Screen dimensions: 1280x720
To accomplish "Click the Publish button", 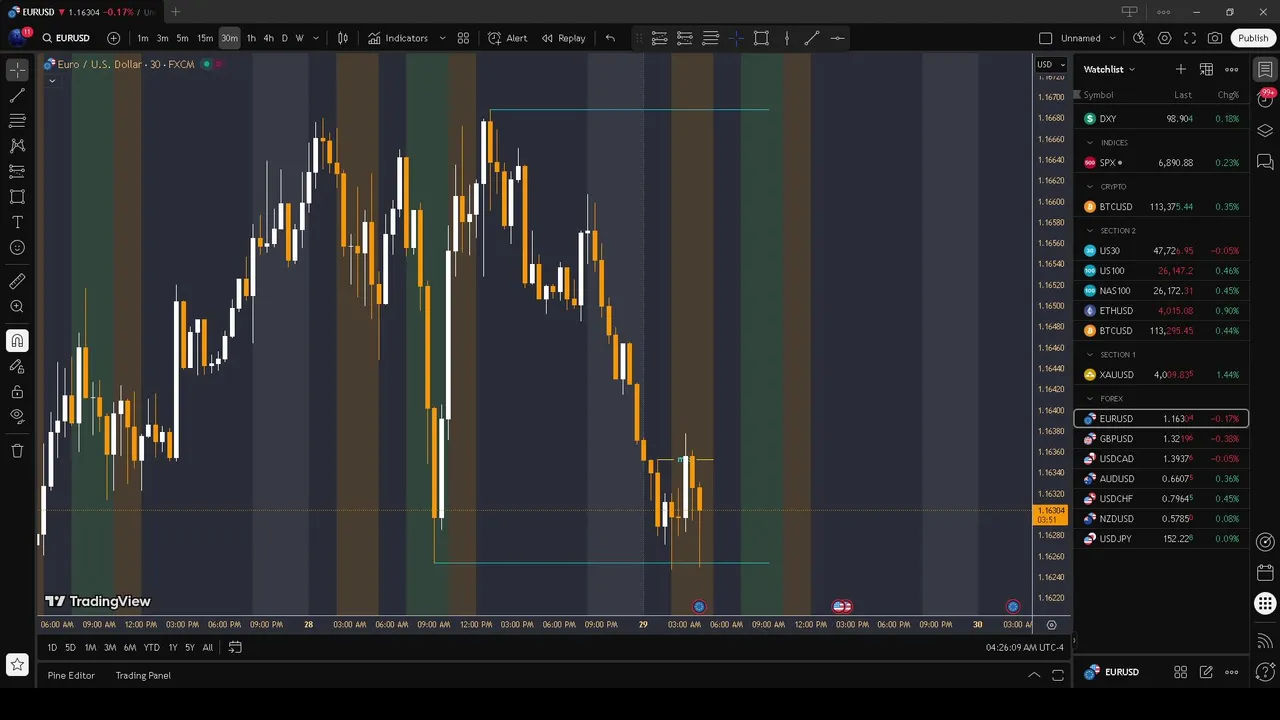I will coord(1253,38).
